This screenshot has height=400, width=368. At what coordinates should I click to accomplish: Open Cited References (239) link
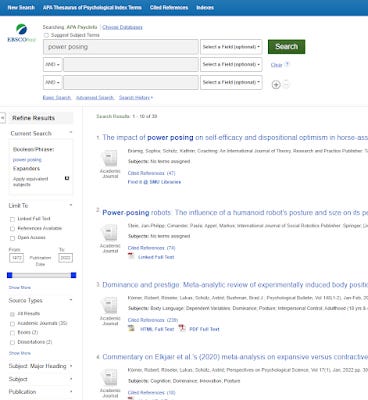[x=153, y=320]
